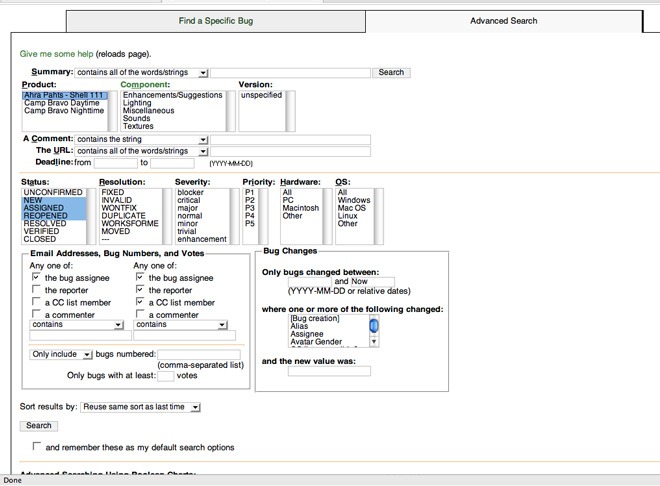
Task: Choose Sounds in the Component list
Action: click(136, 118)
